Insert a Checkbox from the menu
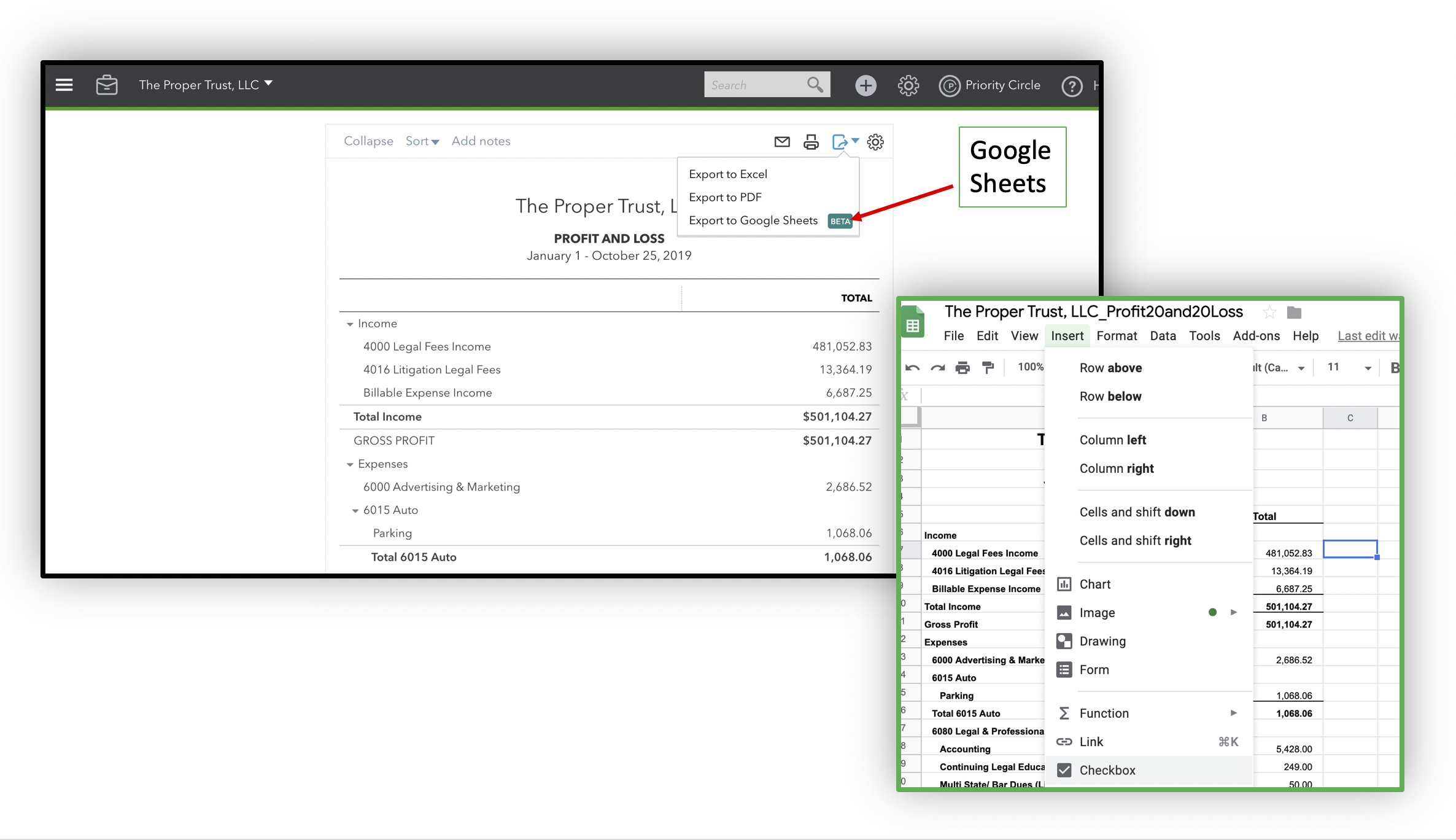Screen dimensions: 1456x840 [x=1107, y=770]
